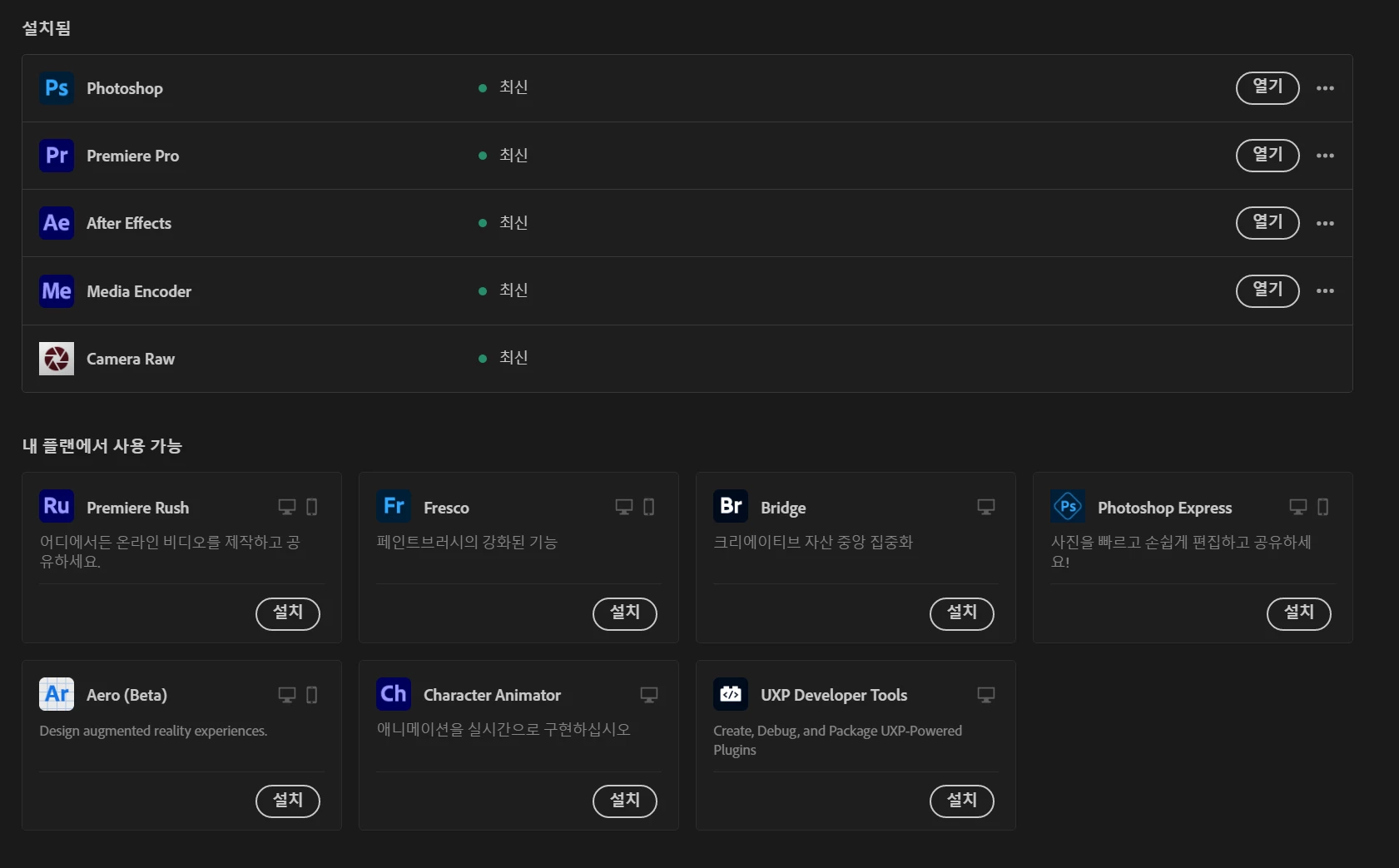Click the UXP Developer Tools card title
The width and height of the screenshot is (1399, 868).
click(834, 696)
